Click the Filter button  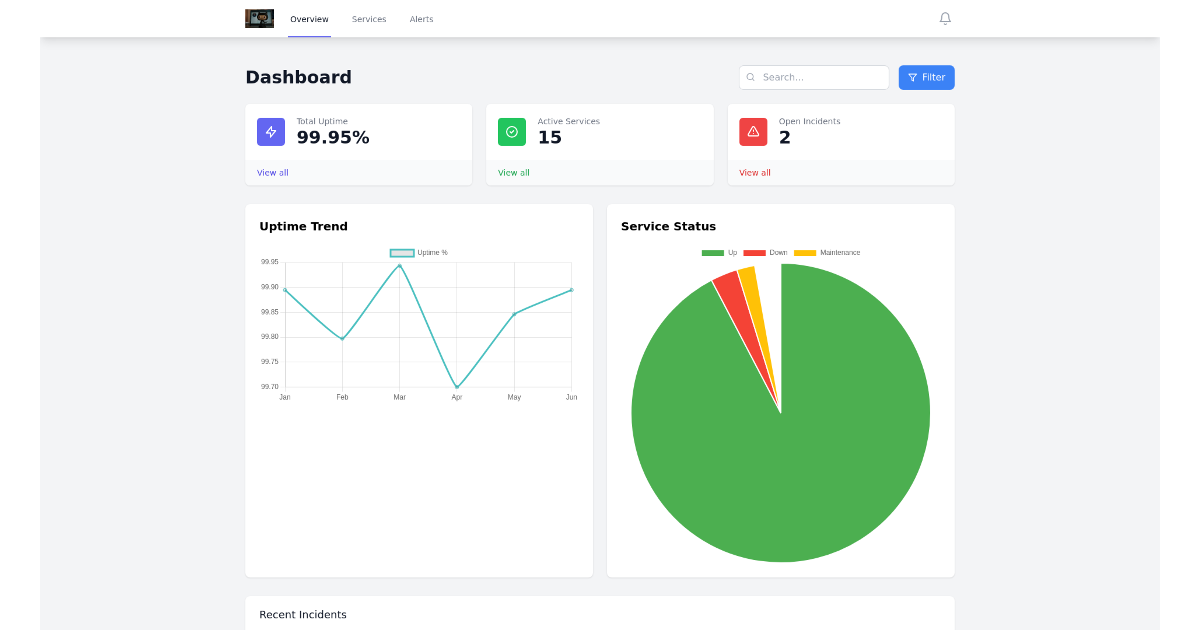click(926, 77)
